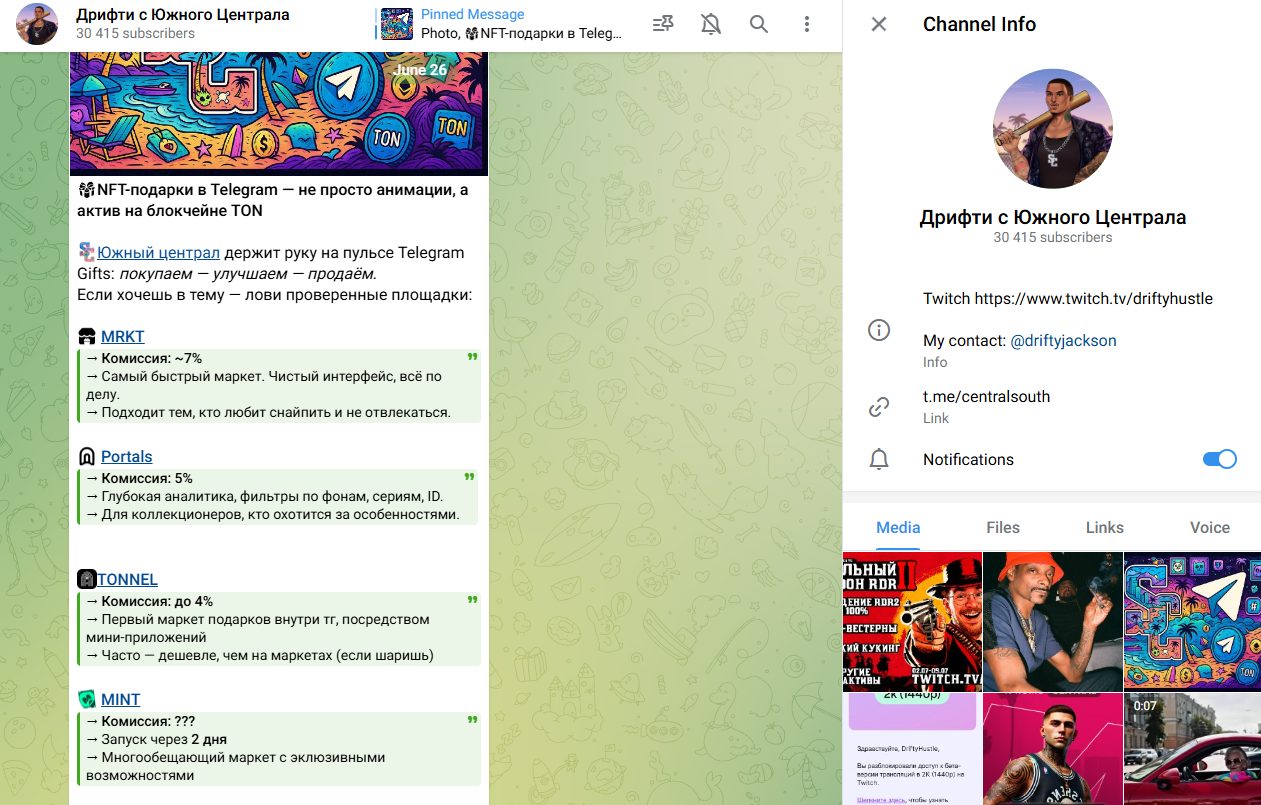The height and width of the screenshot is (805, 1261).
Task: Click the 'Channel Info' panel title
Action: coord(979,24)
